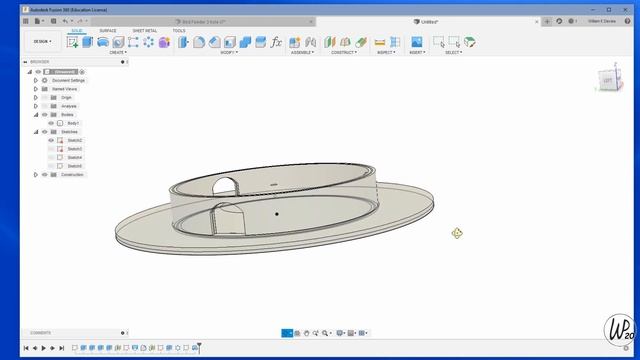Click the purple Derive icon in Create
640x360 pixels.
pos(164,42)
